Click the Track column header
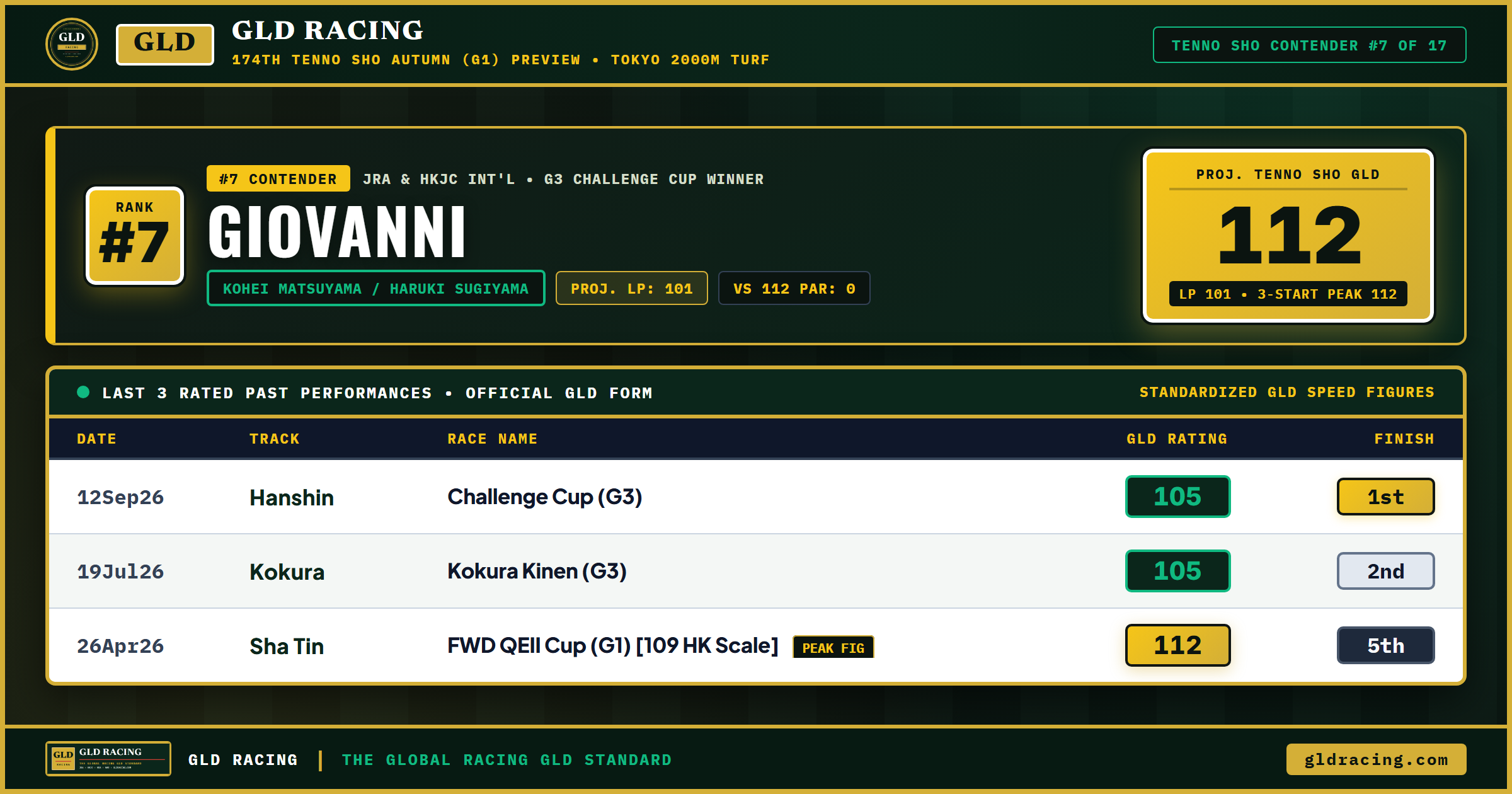 pos(274,439)
